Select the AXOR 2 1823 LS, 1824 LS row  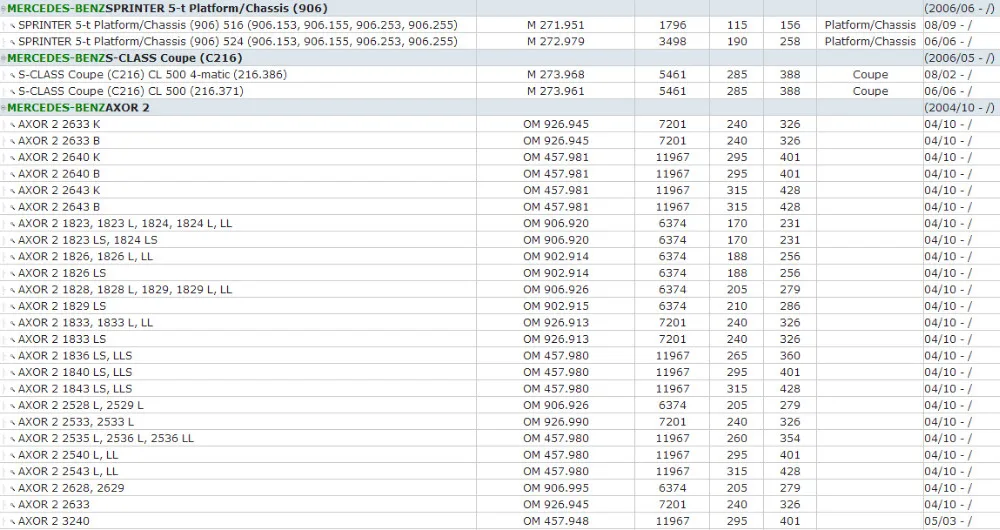[87, 240]
